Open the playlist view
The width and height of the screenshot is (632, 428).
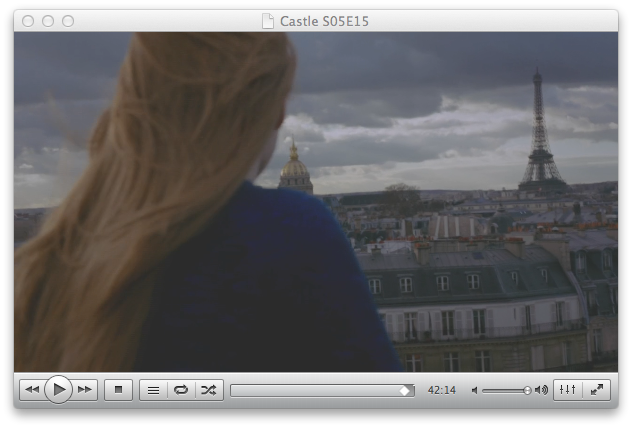[x=153, y=390]
